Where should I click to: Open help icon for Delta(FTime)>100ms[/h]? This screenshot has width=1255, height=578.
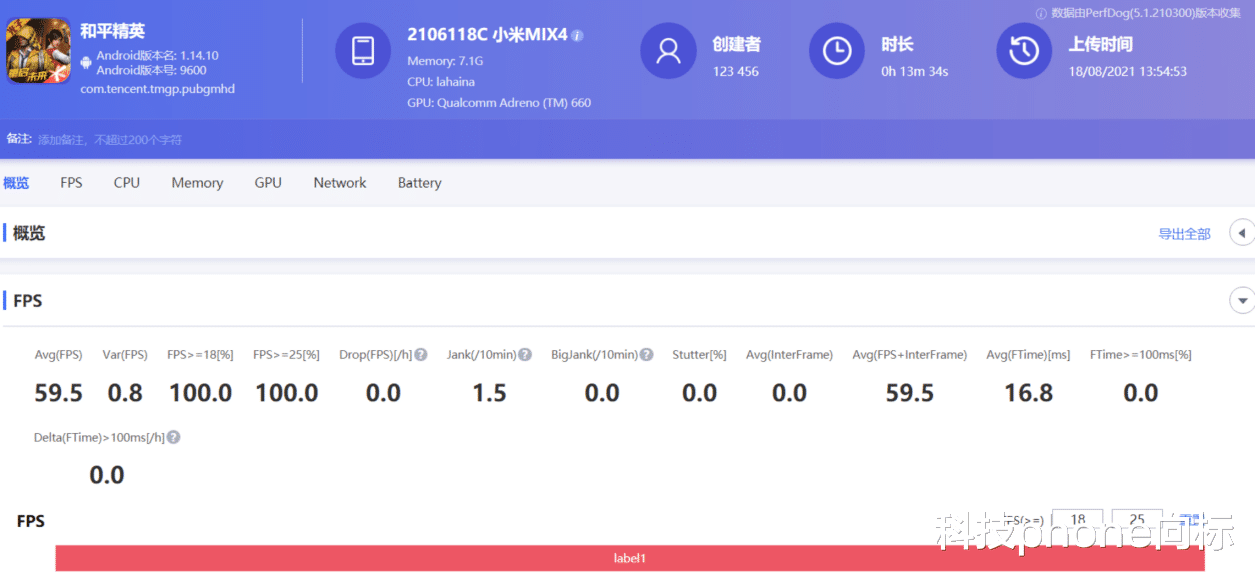point(174,438)
